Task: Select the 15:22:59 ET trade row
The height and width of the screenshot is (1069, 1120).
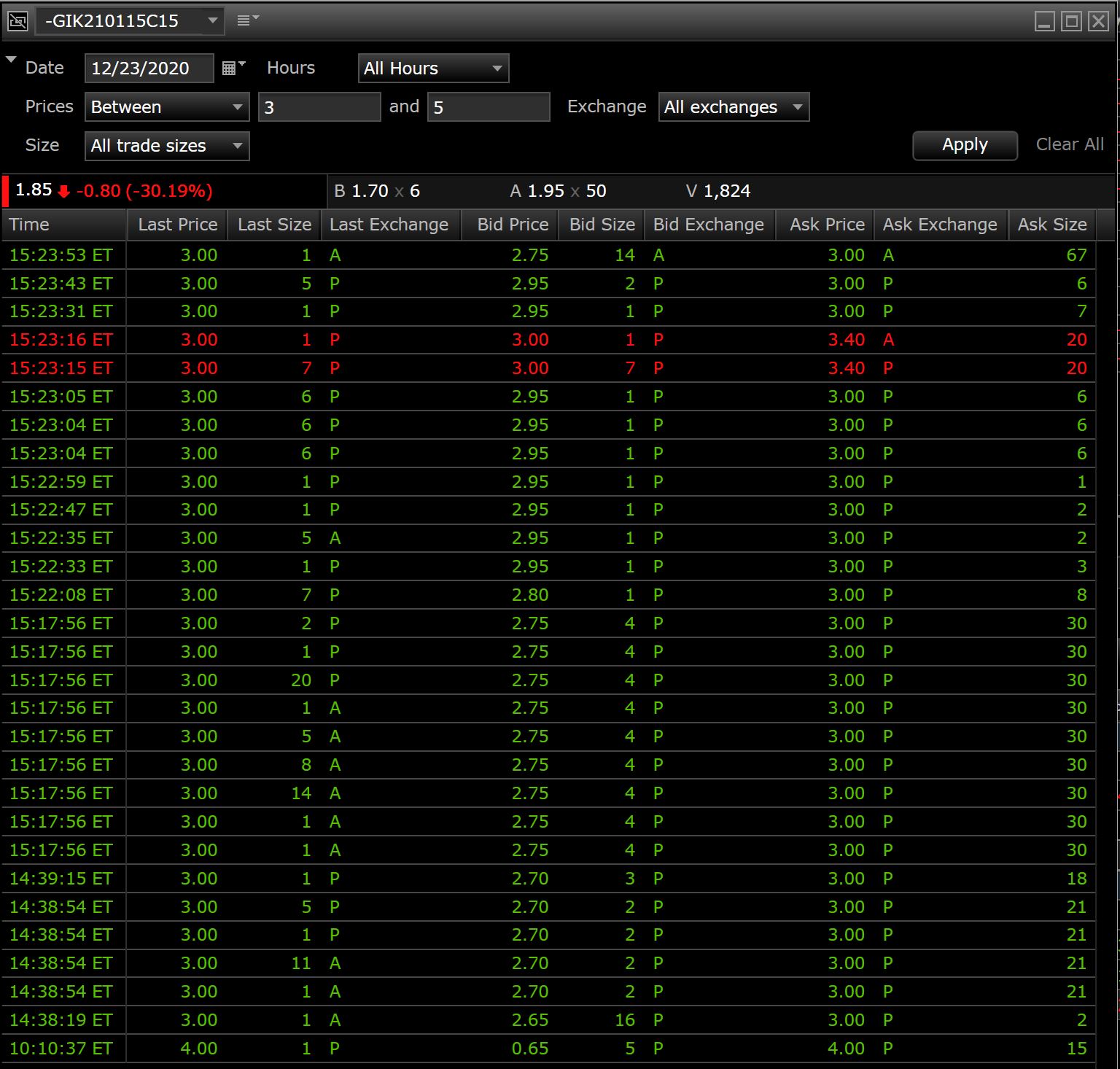Action: click(548, 482)
